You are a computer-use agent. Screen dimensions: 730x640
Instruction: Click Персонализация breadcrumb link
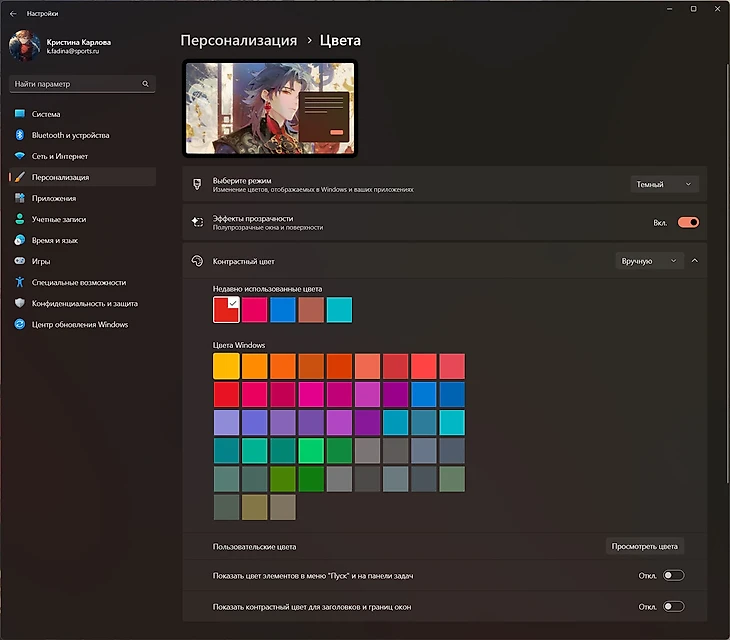[238, 41]
